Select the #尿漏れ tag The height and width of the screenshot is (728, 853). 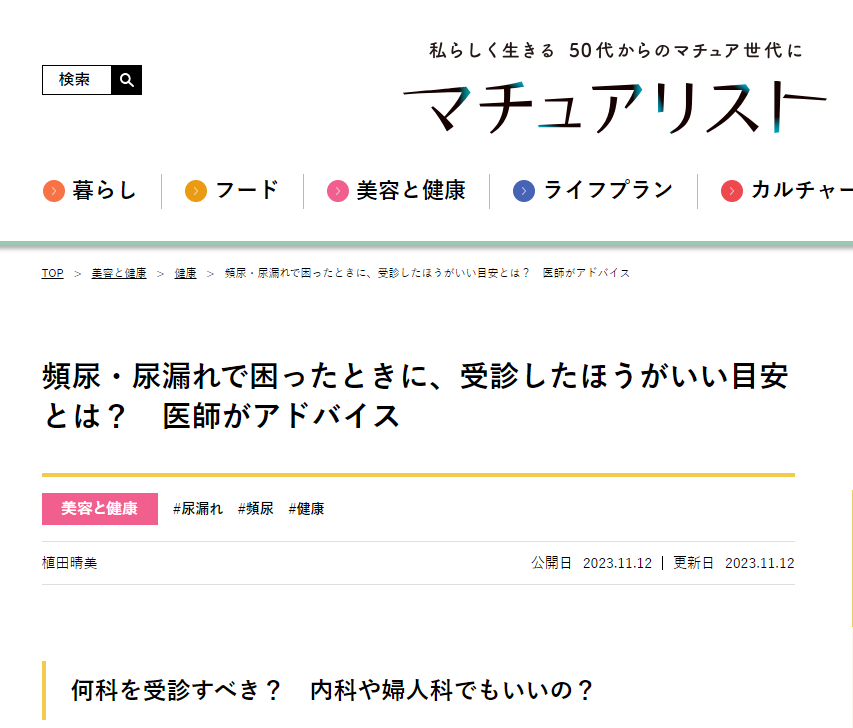[x=198, y=509]
